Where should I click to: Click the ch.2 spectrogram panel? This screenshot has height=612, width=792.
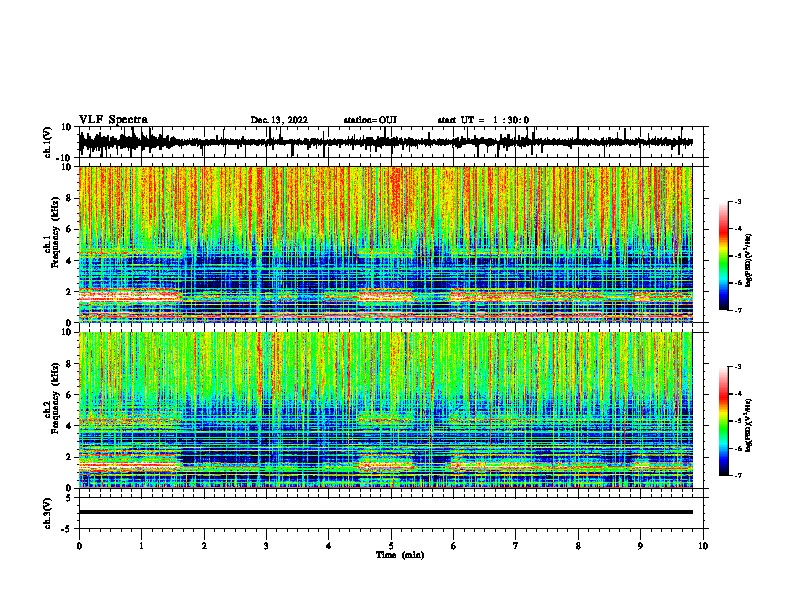click(x=385, y=410)
